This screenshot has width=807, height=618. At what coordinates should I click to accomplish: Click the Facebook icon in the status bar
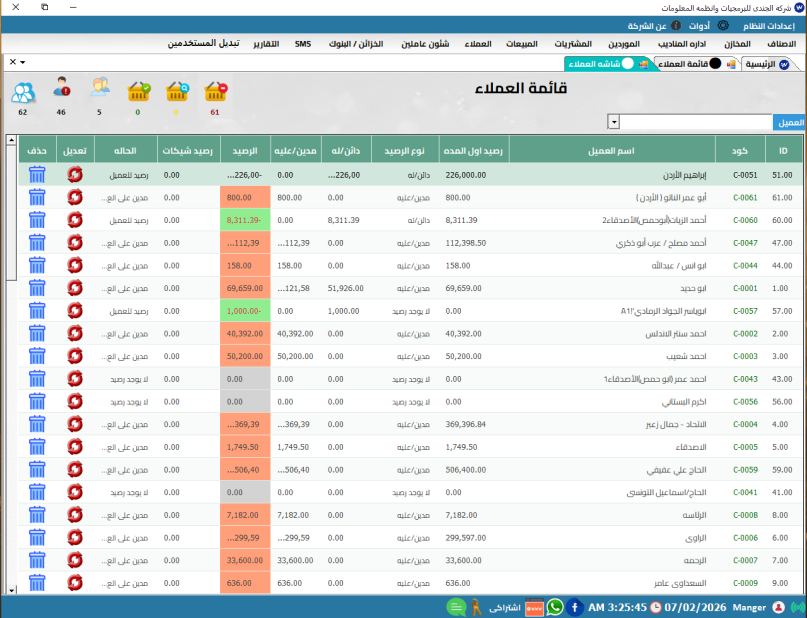click(x=574, y=606)
